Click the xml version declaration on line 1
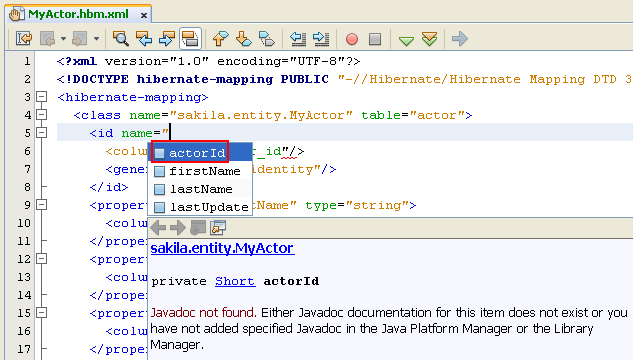Image resolution: width=633 pixels, height=360 pixels. coord(208,61)
